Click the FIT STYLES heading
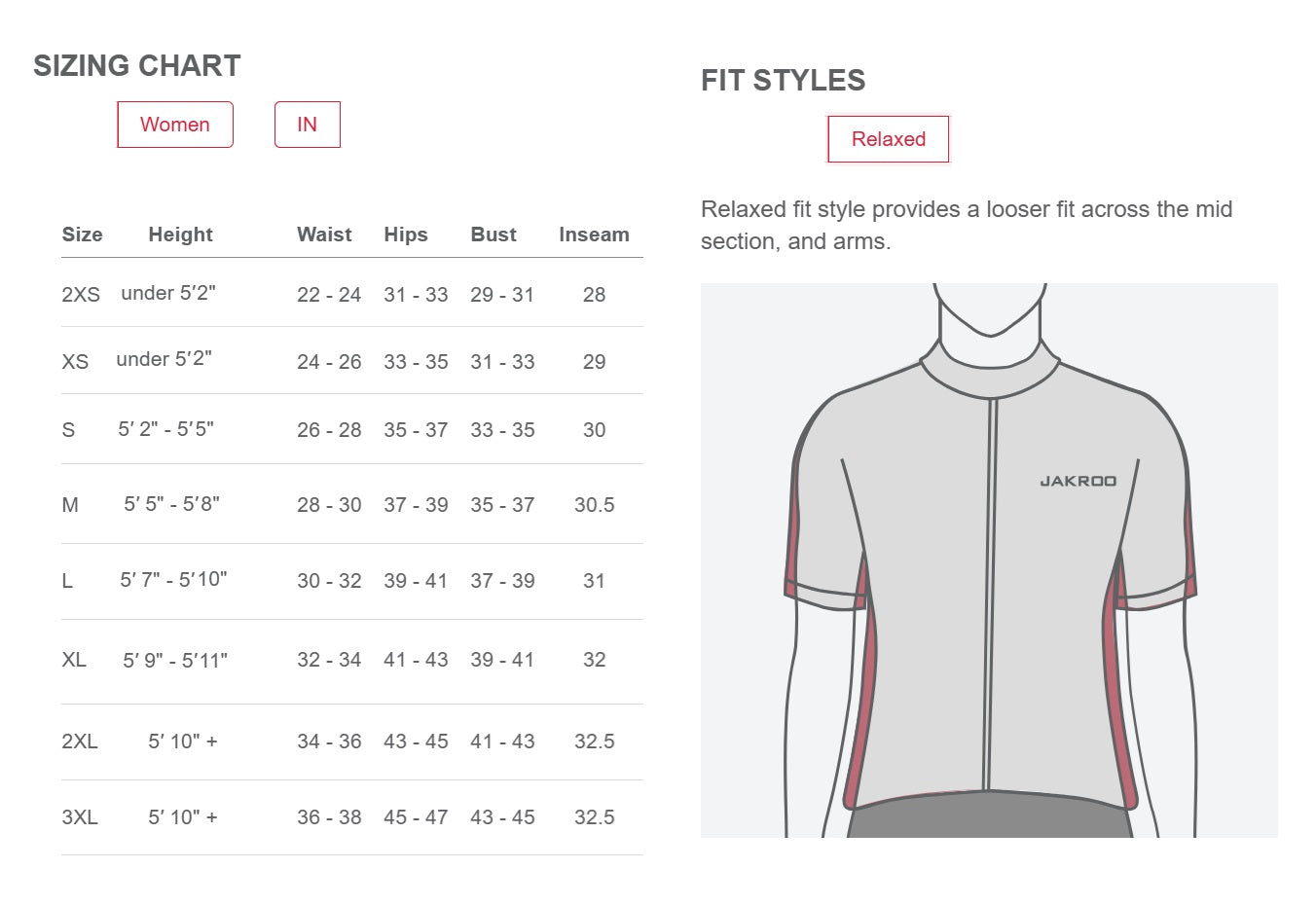1316x905 pixels. 783,81
